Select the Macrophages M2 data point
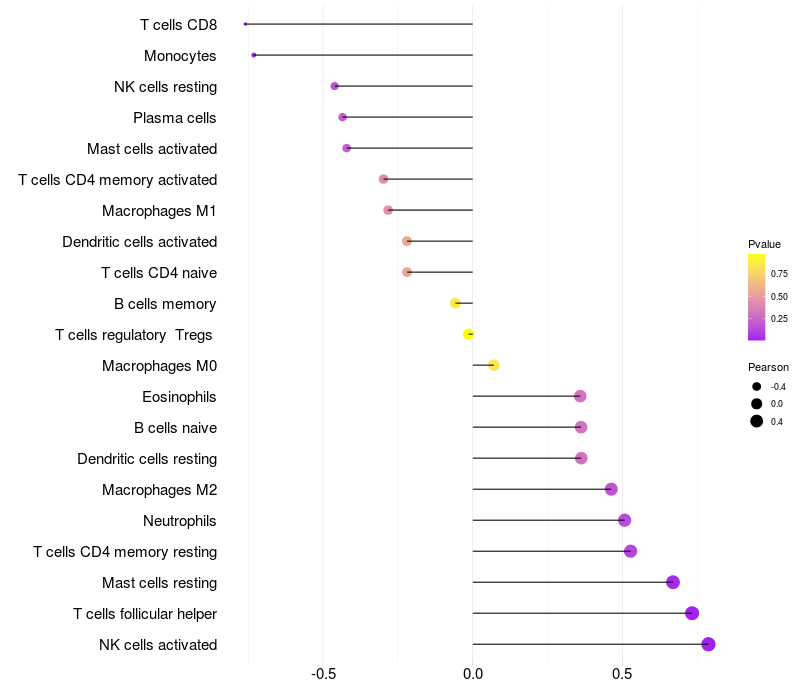 [x=611, y=489]
